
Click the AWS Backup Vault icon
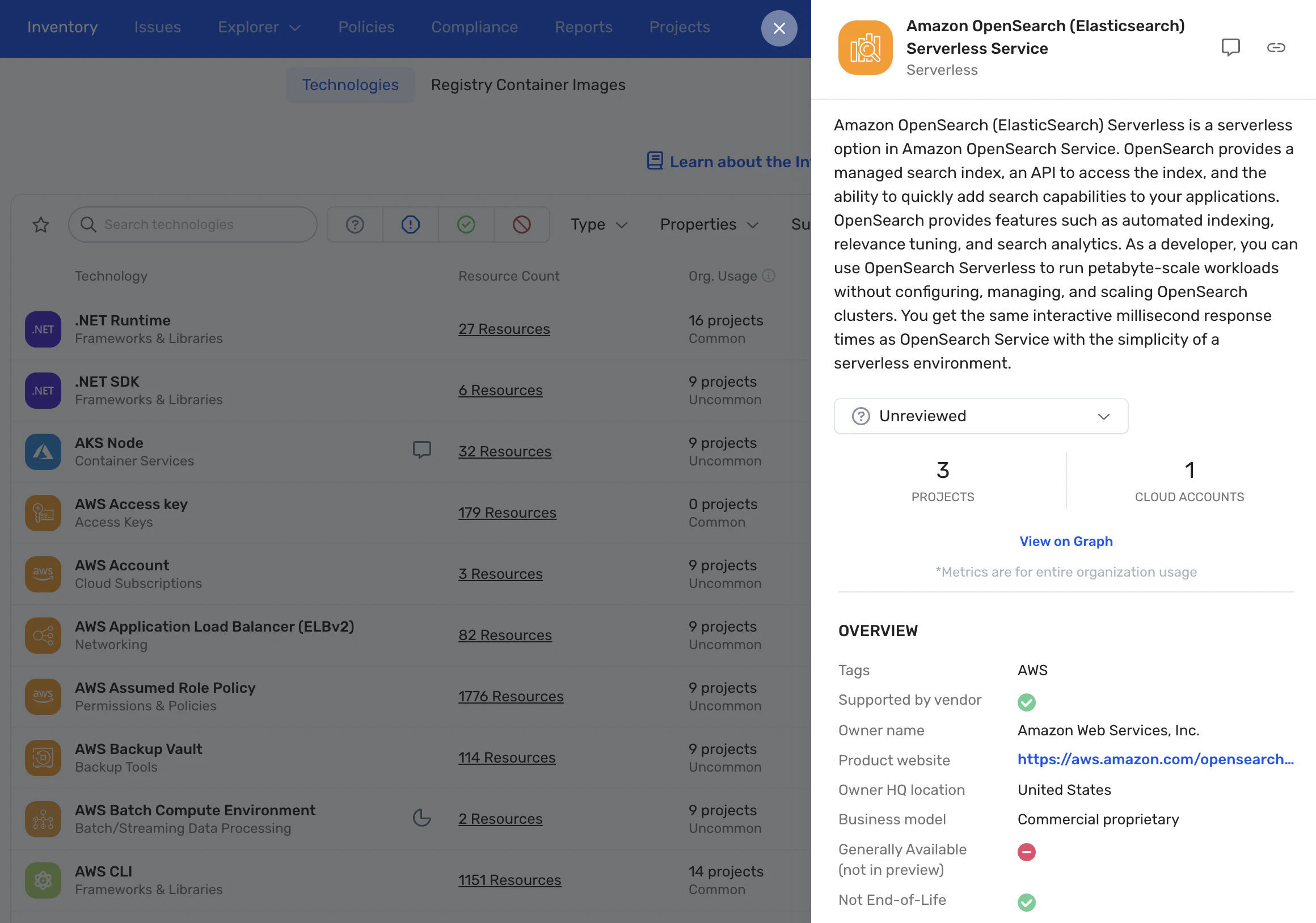43,759
